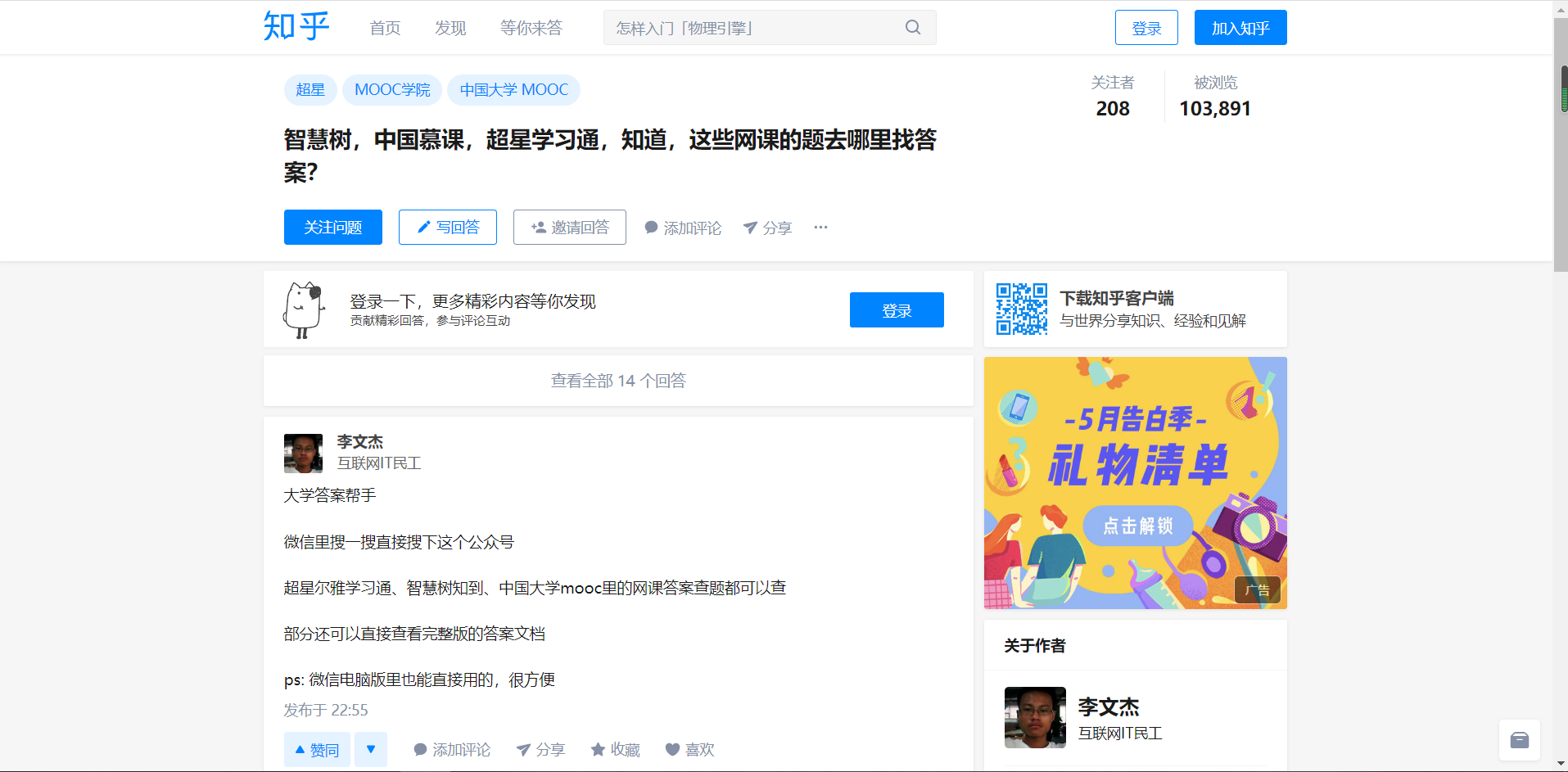
Task: Click 发布于 22:55 timestamp
Action: [326, 710]
